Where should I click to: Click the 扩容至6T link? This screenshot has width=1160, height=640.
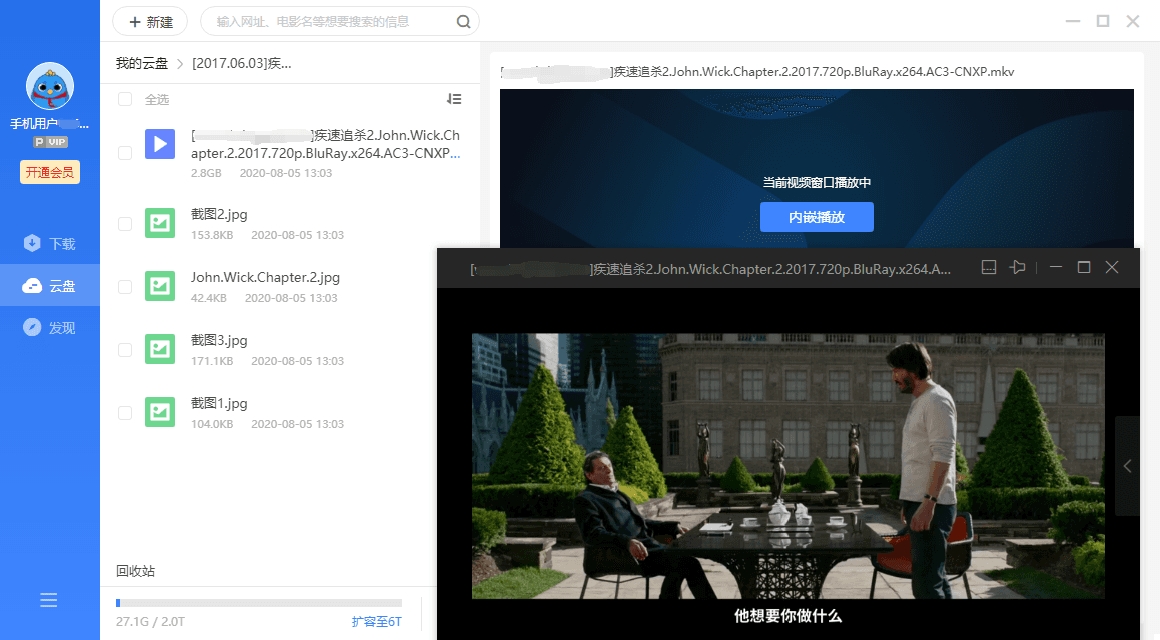[x=376, y=621]
